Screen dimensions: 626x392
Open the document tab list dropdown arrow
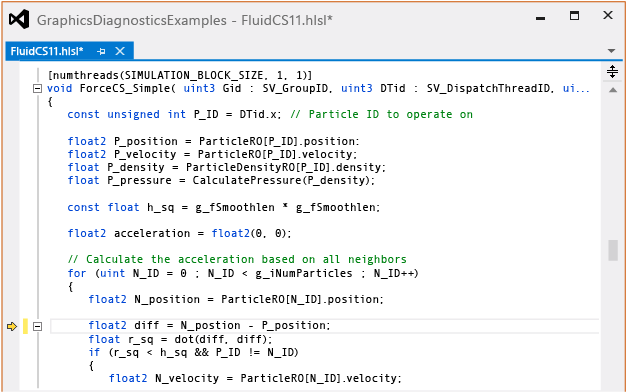(x=611, y=51)
